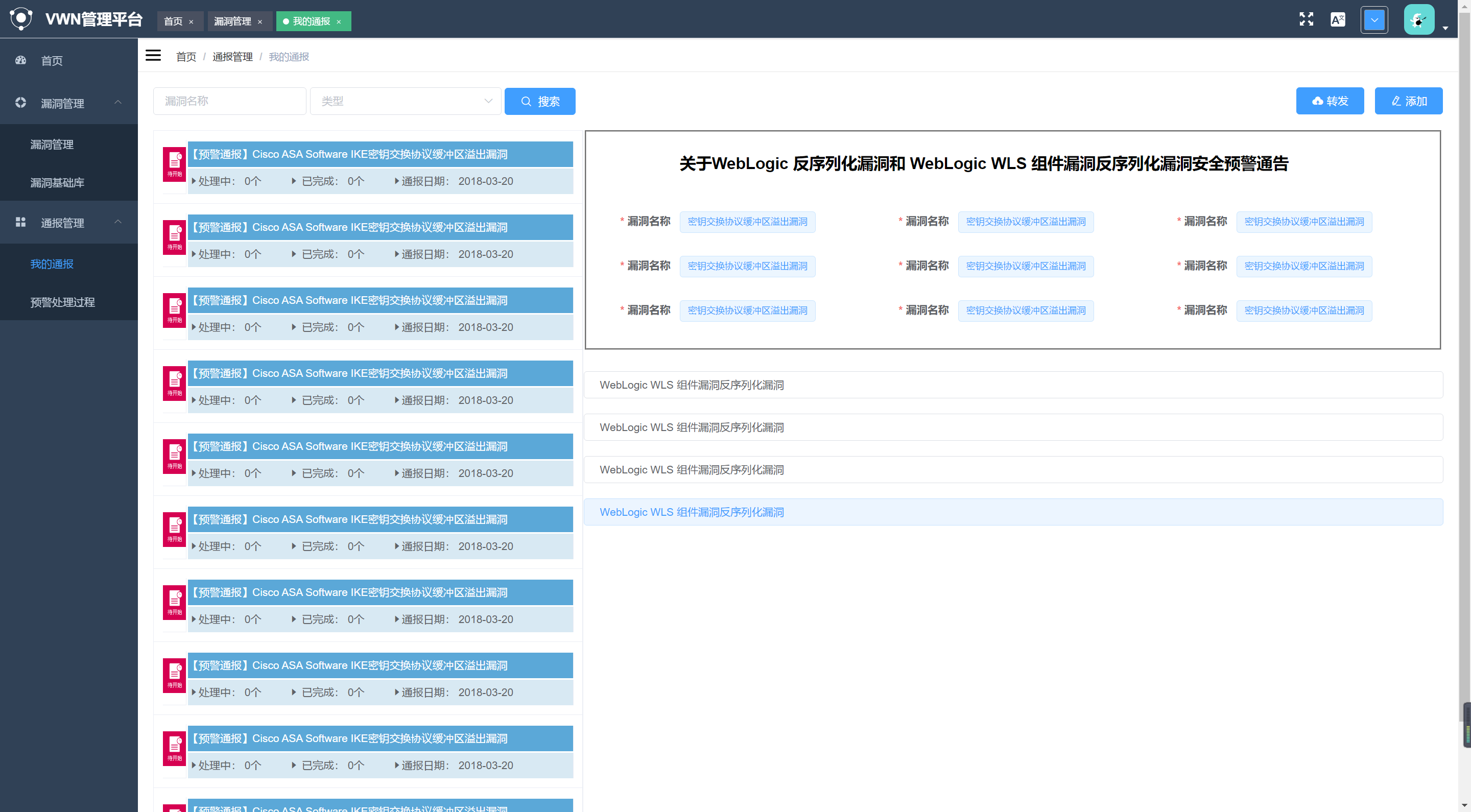Click 通报管理 in the breadcrumb

click(232, 57)
